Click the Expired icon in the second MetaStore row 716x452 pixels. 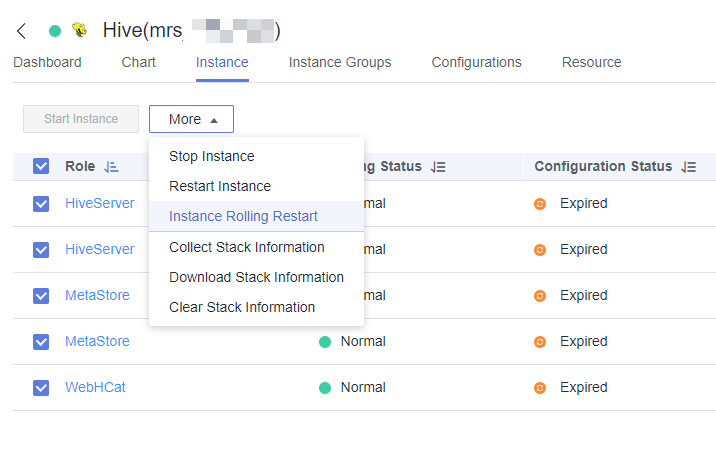coord(540,342)
